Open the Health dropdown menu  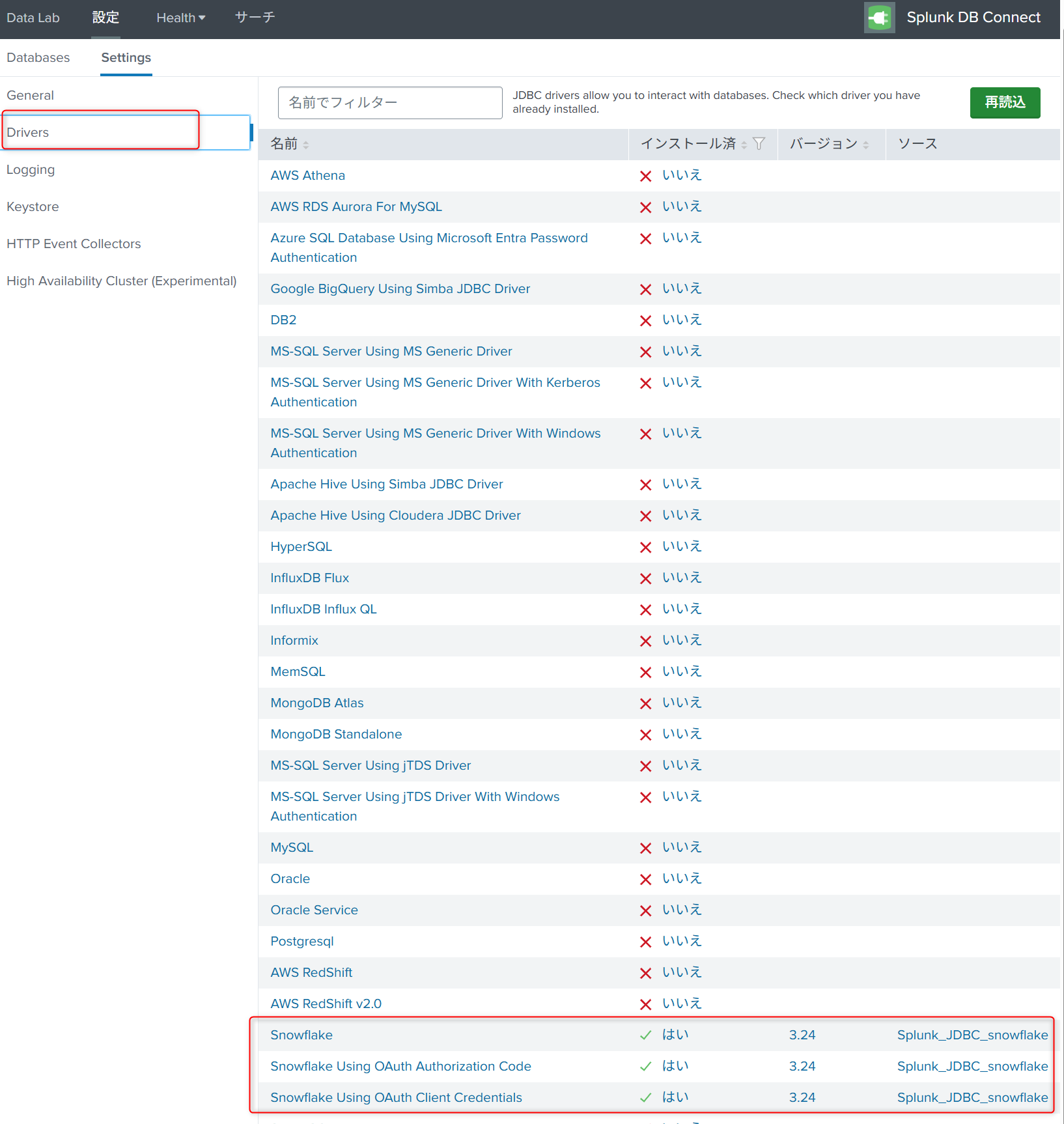pos(180,18)
